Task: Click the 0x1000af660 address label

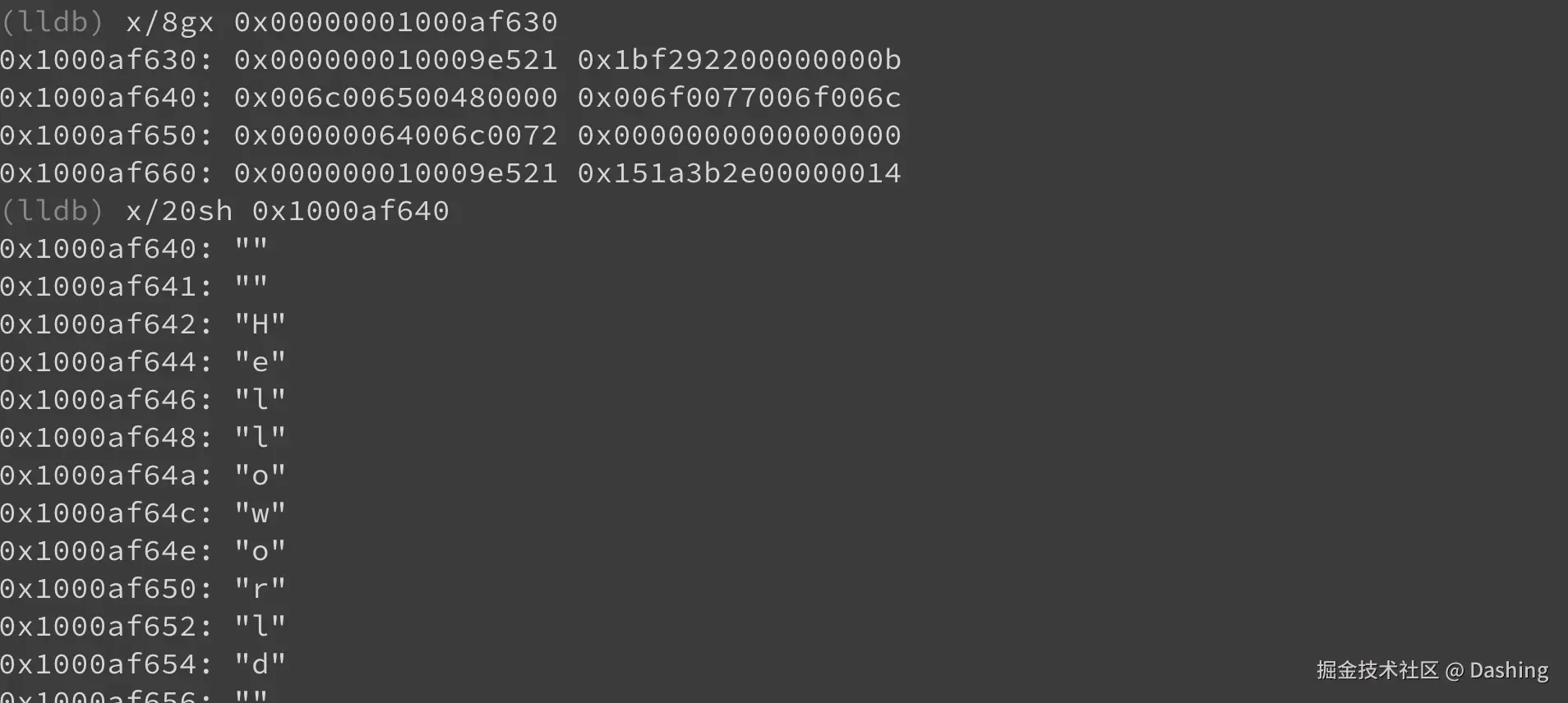Action: point(106,173)
